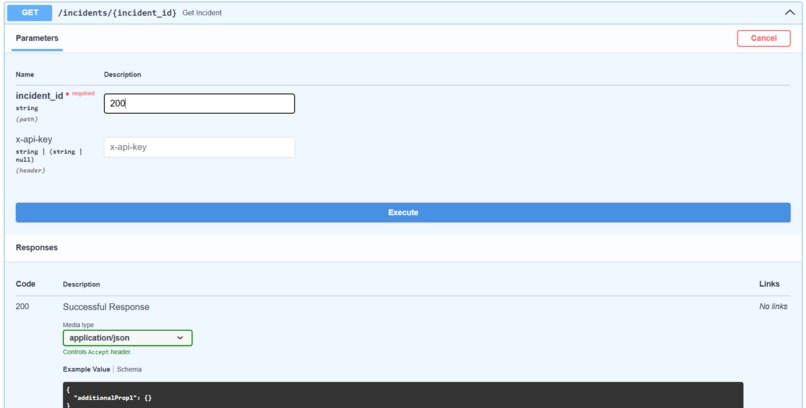Click the x-api-key input field
This screenshot has width=806, height=408.
click(x=199, y=147)
